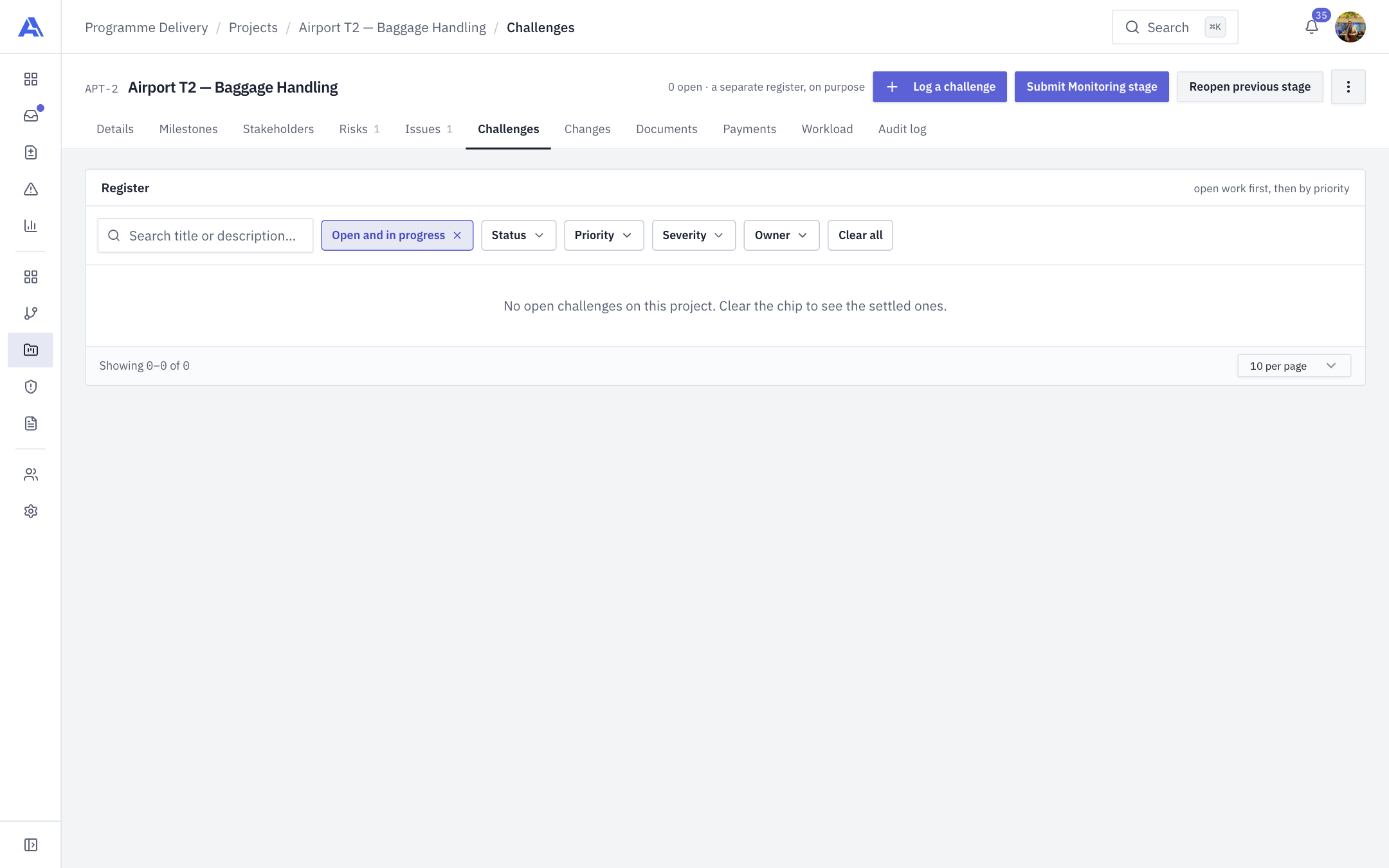Open the three-dot more actions menu
Image resolution: width=1389 pixels, height=868 pixels.
pos(1348,87)
